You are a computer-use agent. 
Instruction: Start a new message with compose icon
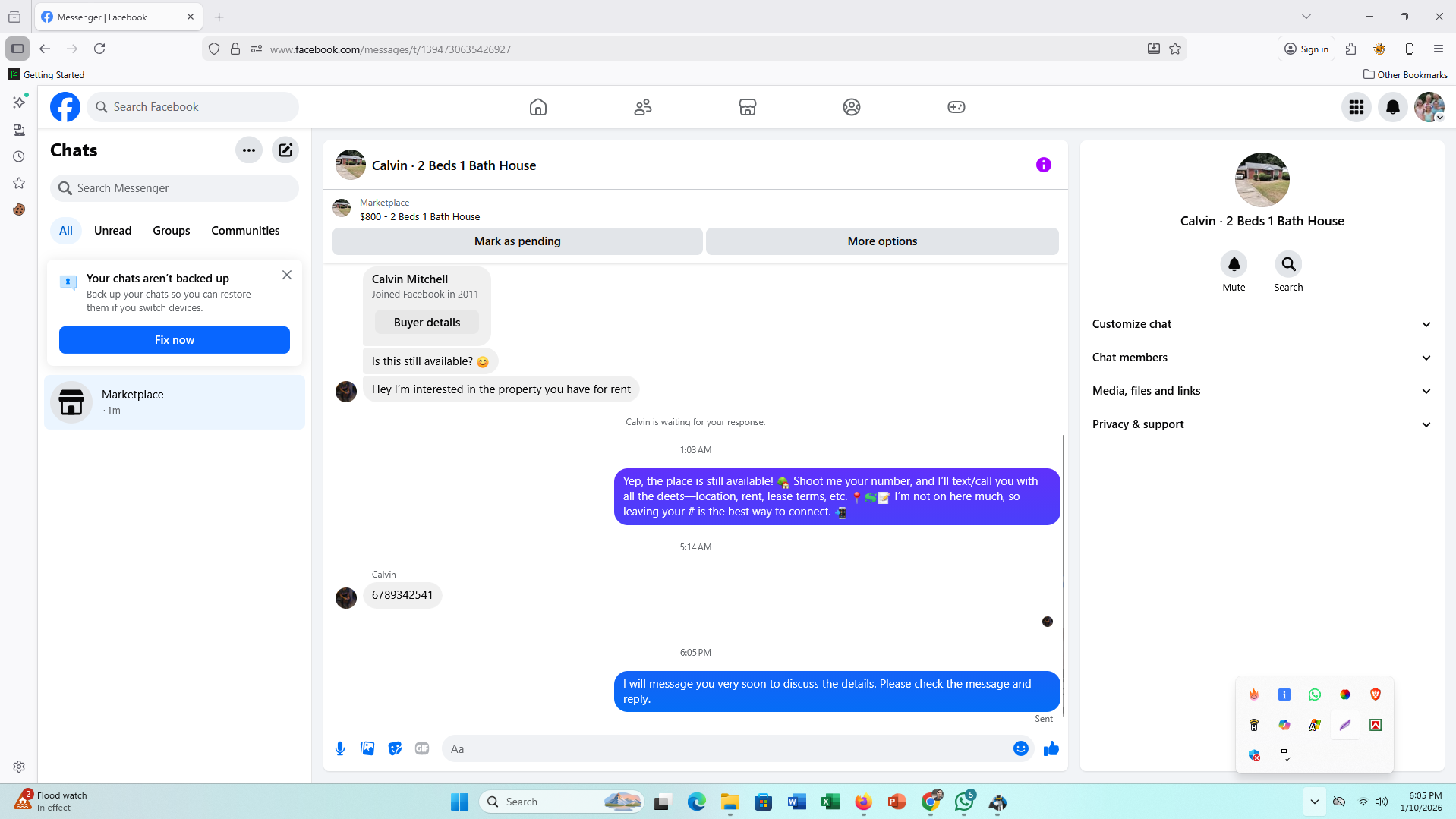pyautogui.click(x=285, y=150)
